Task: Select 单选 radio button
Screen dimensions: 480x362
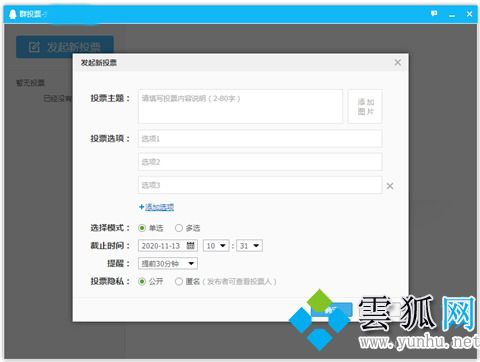Action: (142, 228)
